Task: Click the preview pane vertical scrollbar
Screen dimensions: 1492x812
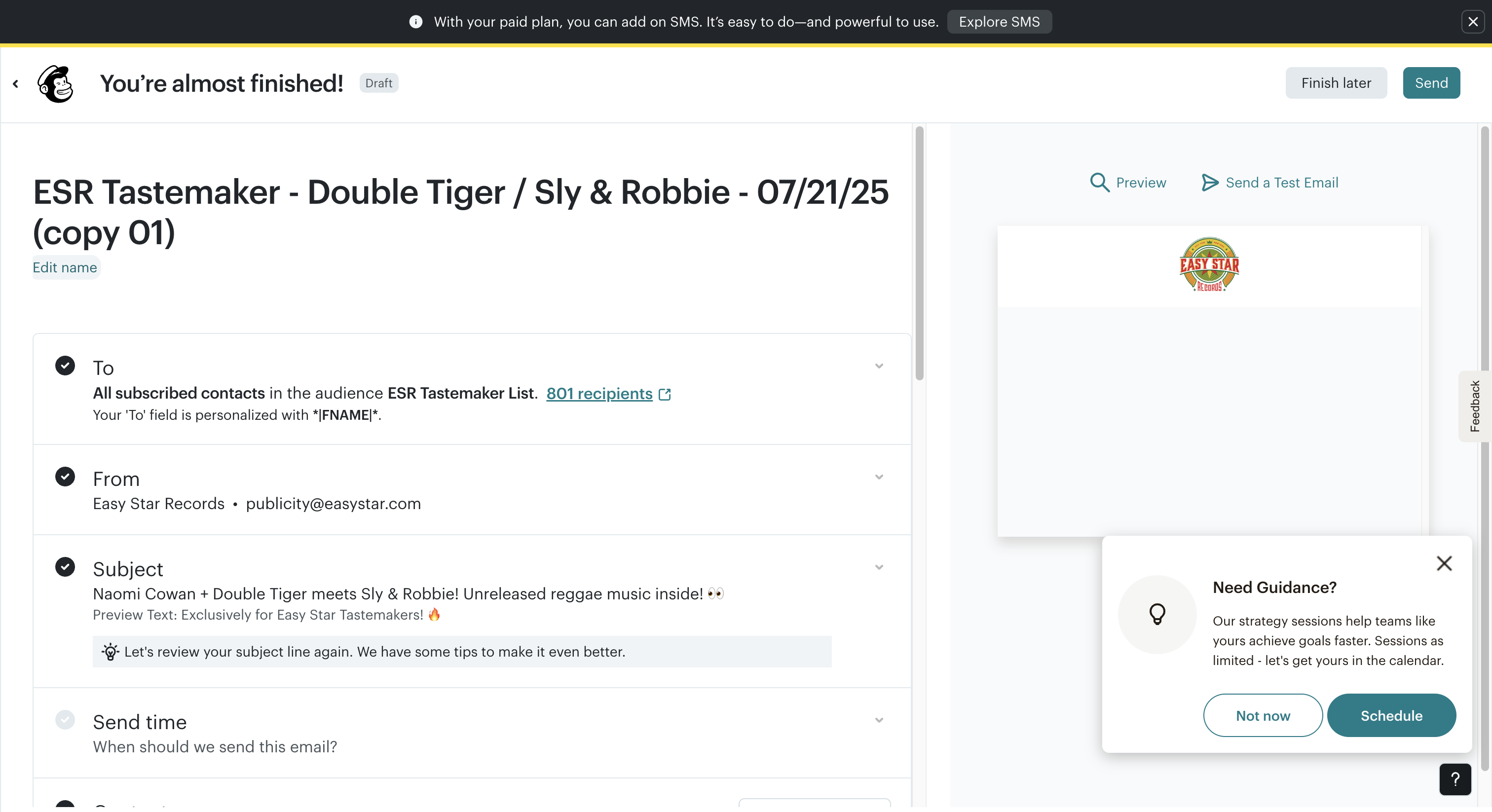Action: click(1485, 449)
